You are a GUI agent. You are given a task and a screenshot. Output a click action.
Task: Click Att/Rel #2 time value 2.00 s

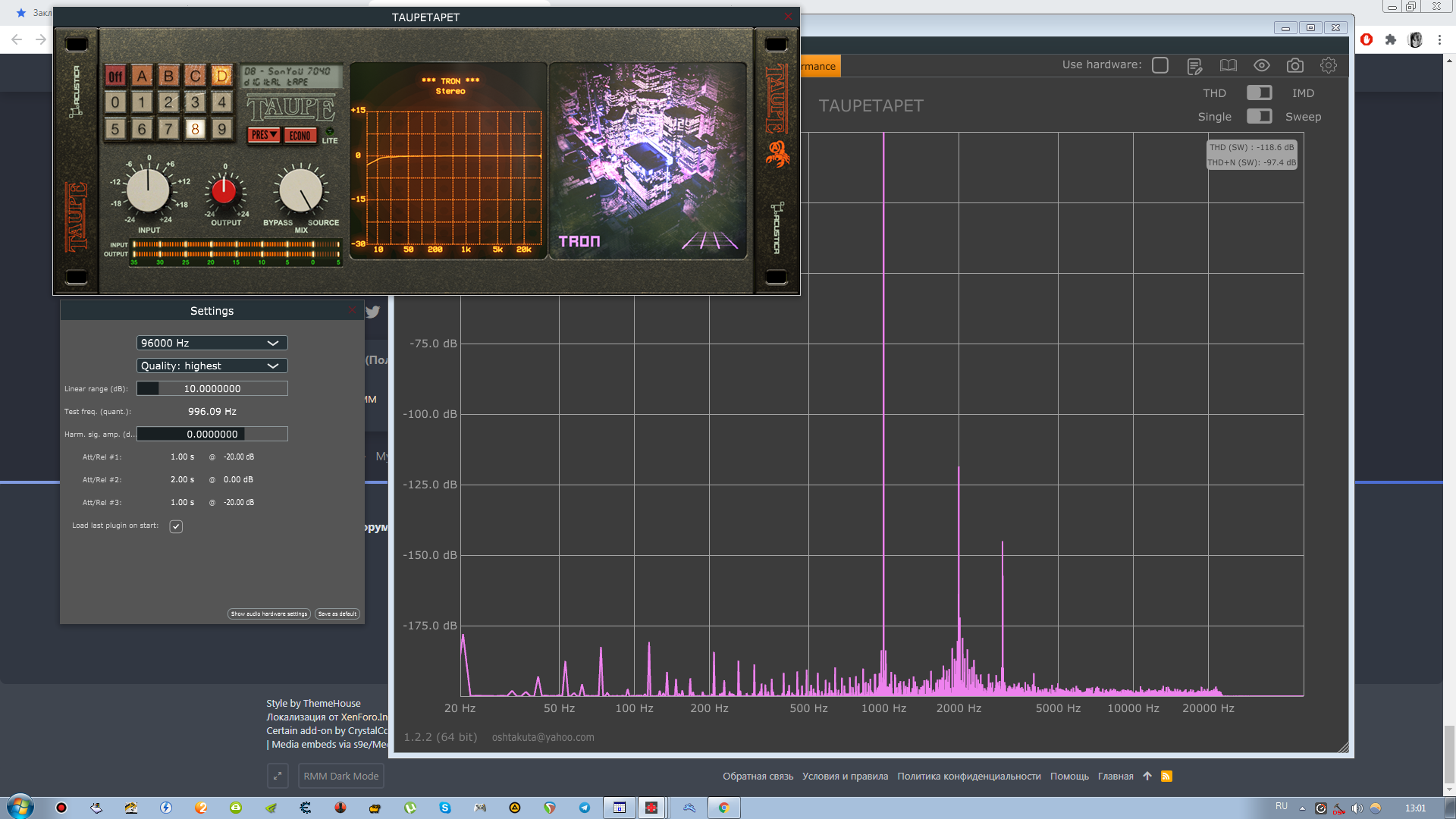(x=182, y=480)
